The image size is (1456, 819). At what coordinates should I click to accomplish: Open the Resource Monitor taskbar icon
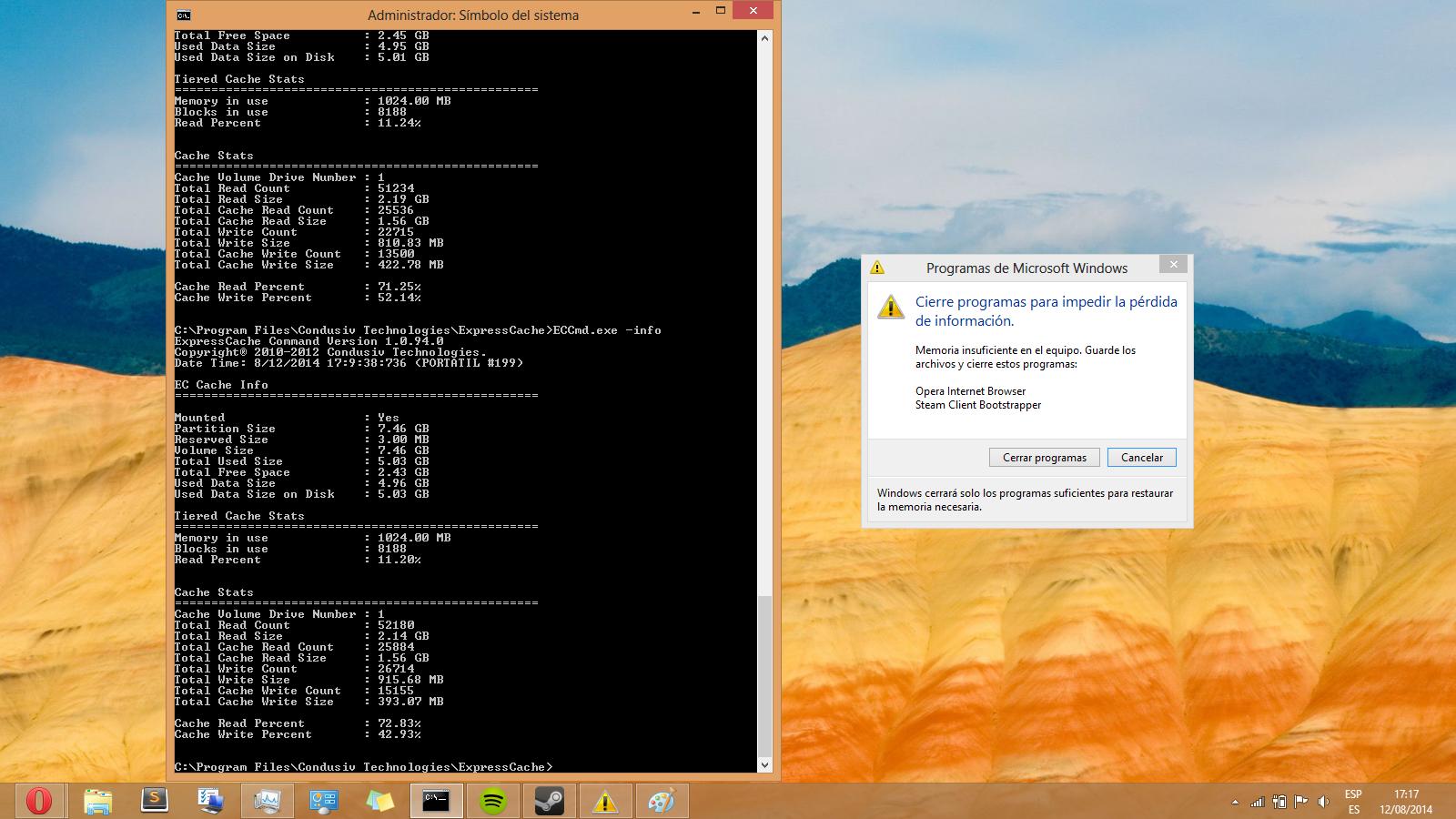tap(268, 801)
